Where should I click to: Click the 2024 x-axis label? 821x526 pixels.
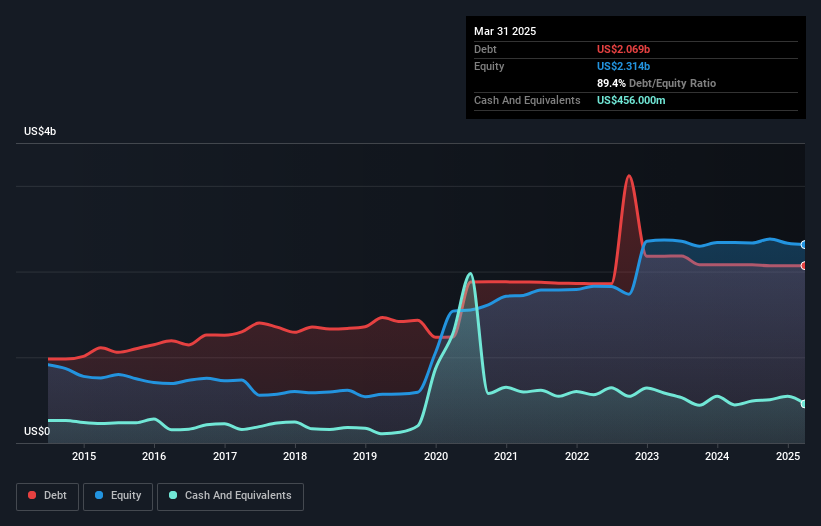(x=717, y=456)
